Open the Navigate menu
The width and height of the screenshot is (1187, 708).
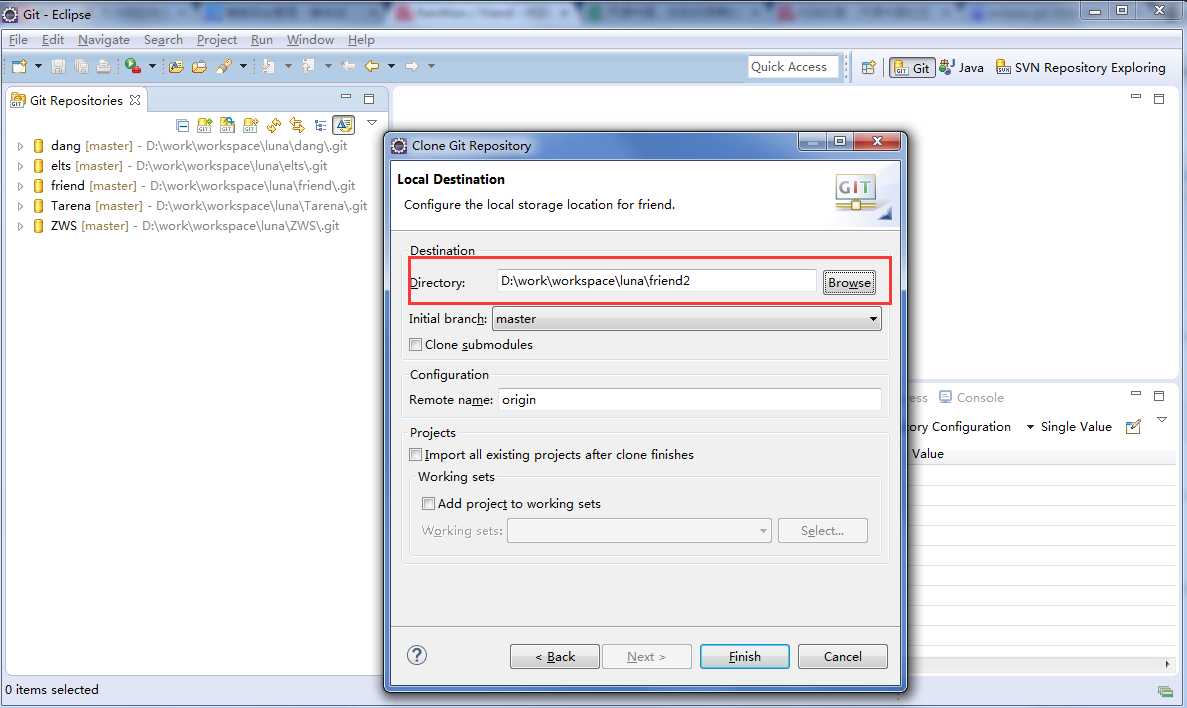tap(104, 40)
